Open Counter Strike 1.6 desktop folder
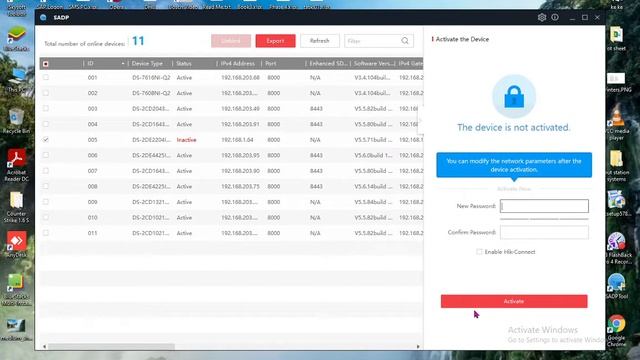Image resolution: width=640 pixels, height=360 pixels. (x=16, y=207)
